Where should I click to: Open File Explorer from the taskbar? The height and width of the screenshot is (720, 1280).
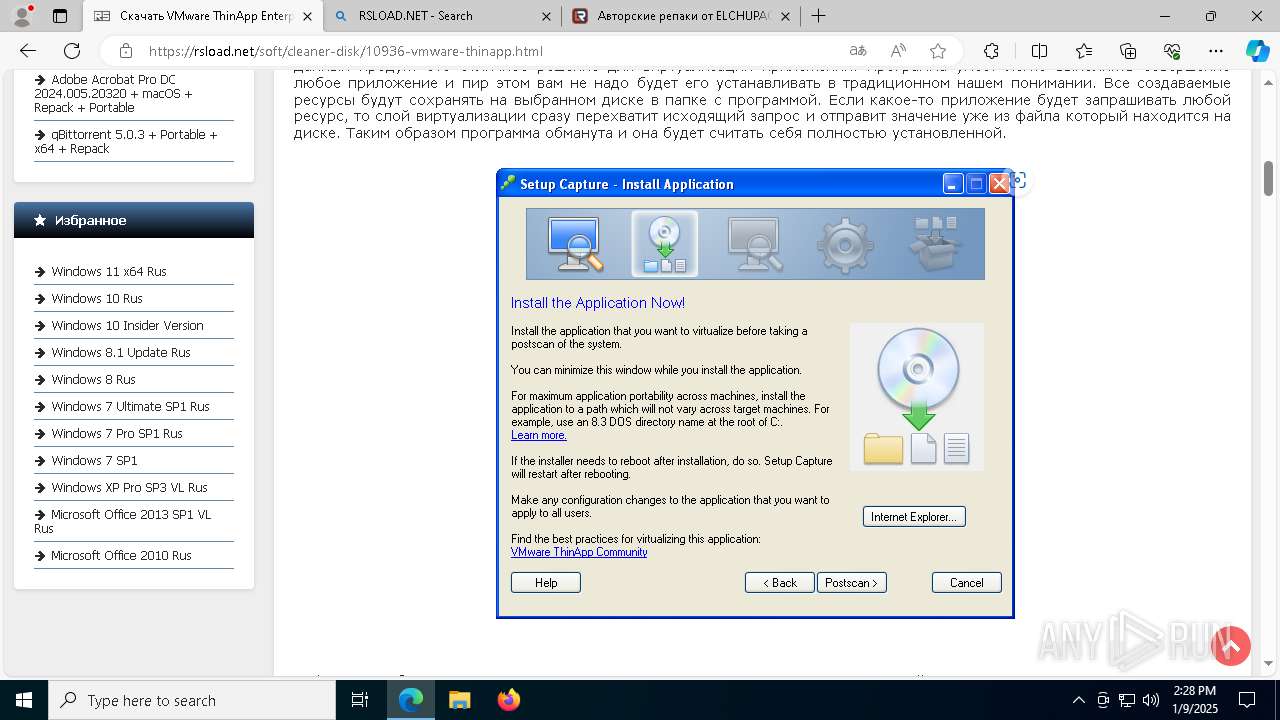(459, 700)
